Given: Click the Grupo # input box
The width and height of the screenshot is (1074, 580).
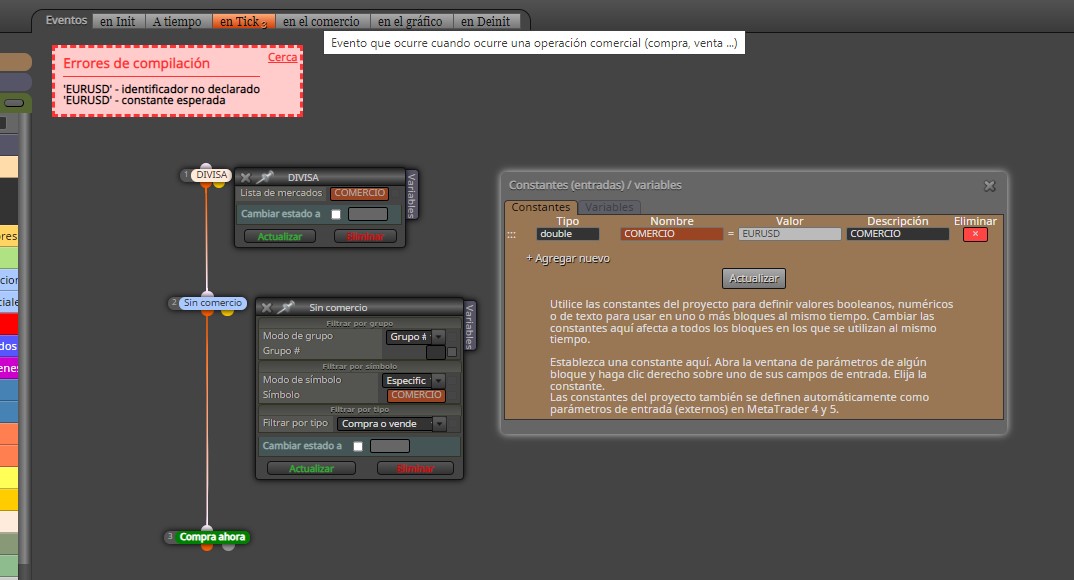Looking at the screenshot, I should tap(436, 352).
